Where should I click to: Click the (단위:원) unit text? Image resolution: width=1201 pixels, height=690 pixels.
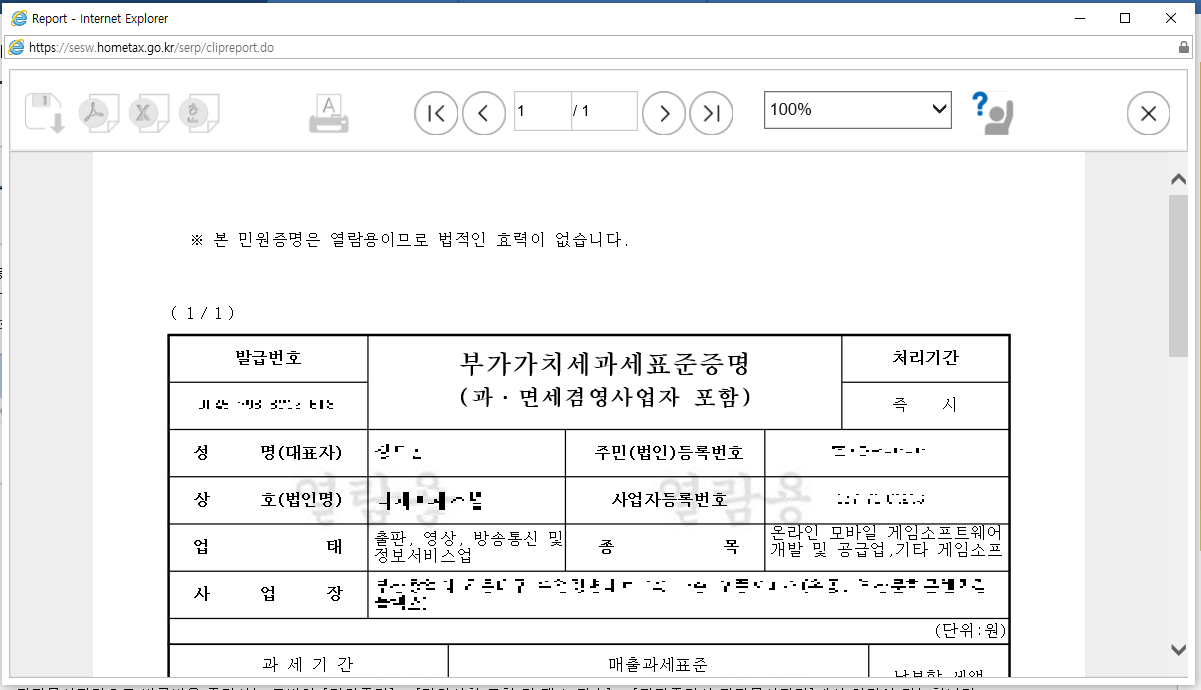970,631
